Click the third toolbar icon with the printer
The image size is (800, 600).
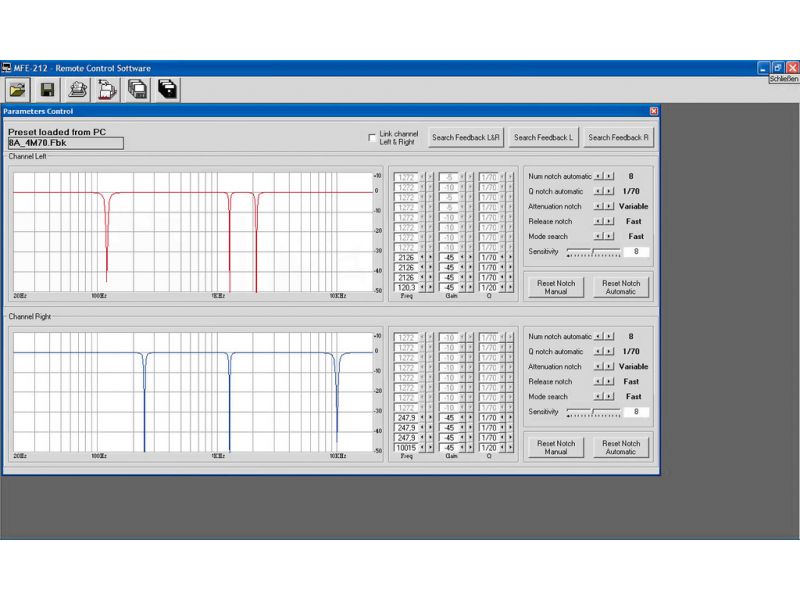[78, 89]
